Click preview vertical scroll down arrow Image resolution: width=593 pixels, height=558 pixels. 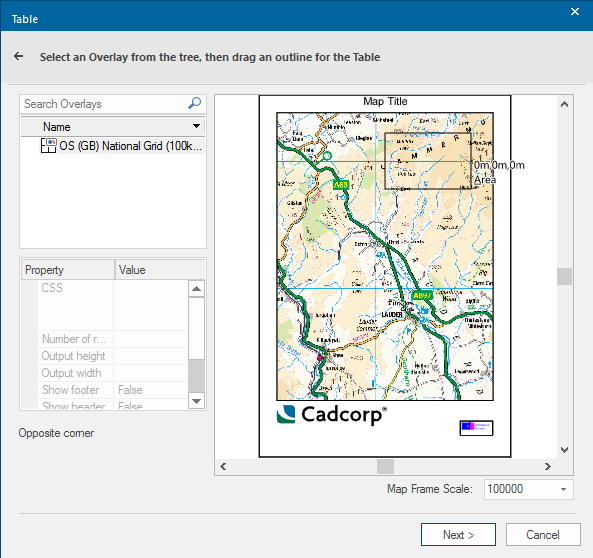tap(564, 450)
